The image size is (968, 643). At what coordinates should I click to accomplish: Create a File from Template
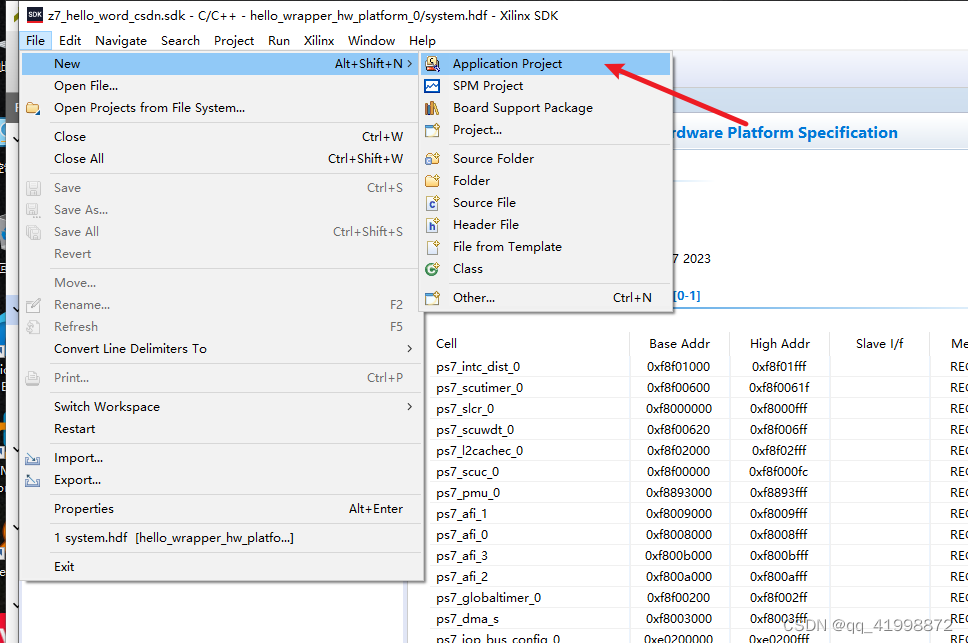pos(506,246)
